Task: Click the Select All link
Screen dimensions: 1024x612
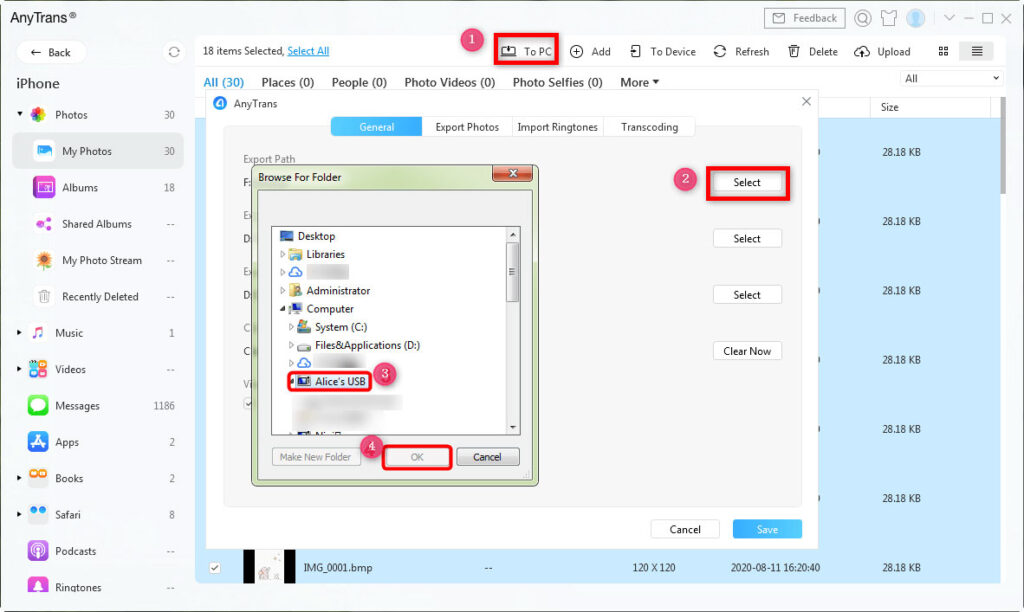Action: point(308,51)
